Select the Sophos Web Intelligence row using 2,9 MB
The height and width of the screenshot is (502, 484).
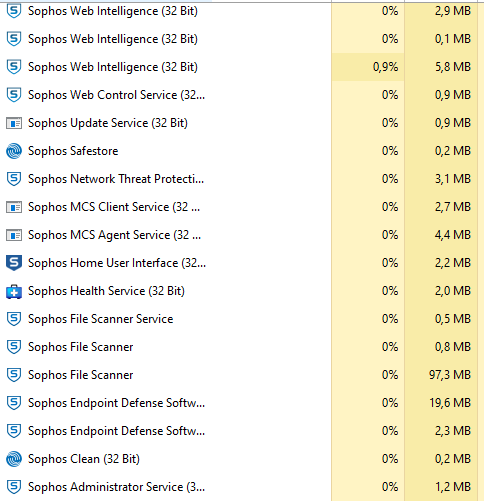(x=242, y=11)
